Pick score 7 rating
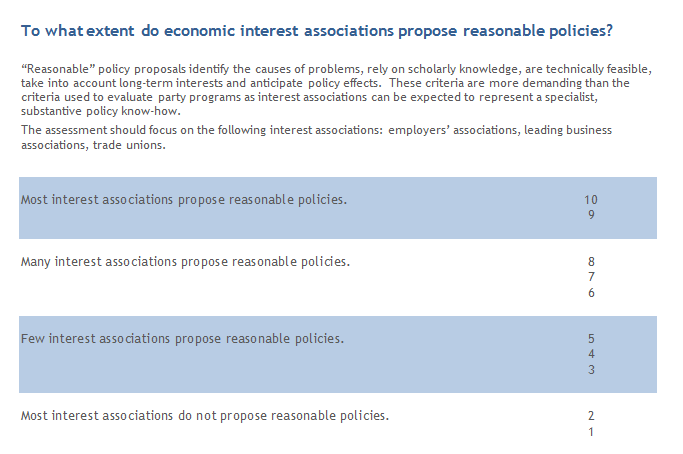Viewport: 683px width, 454px height. pos(591,277)
